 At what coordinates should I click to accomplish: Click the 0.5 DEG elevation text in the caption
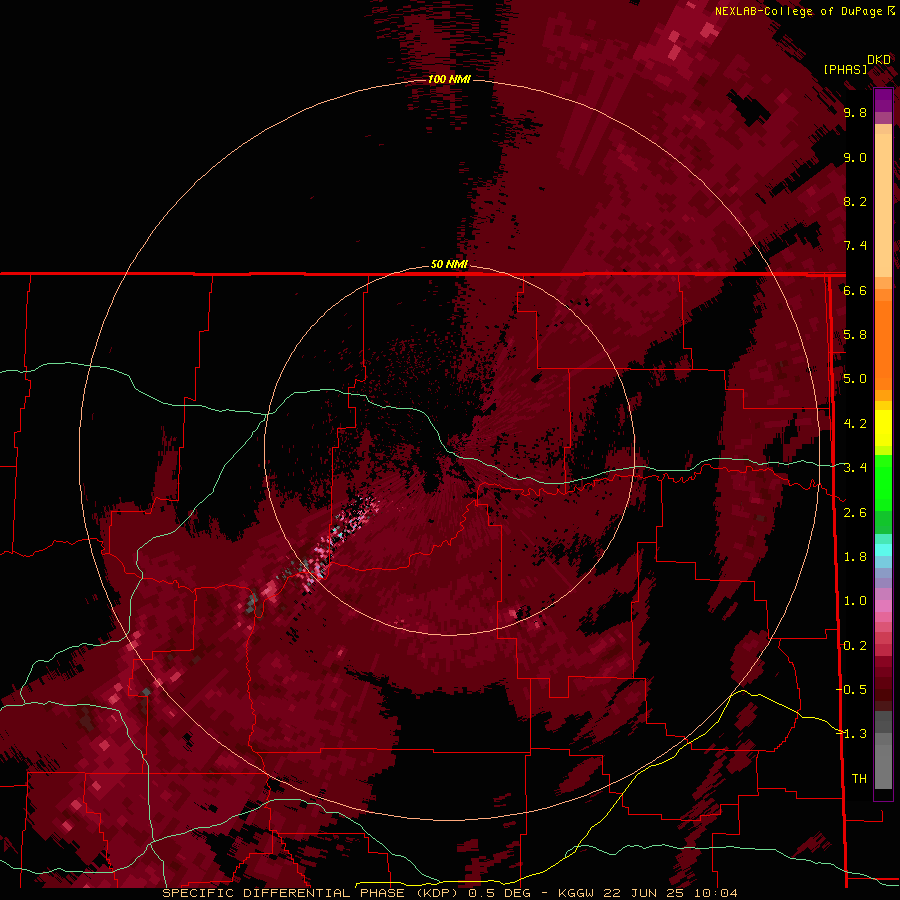(x=498, y=893)
